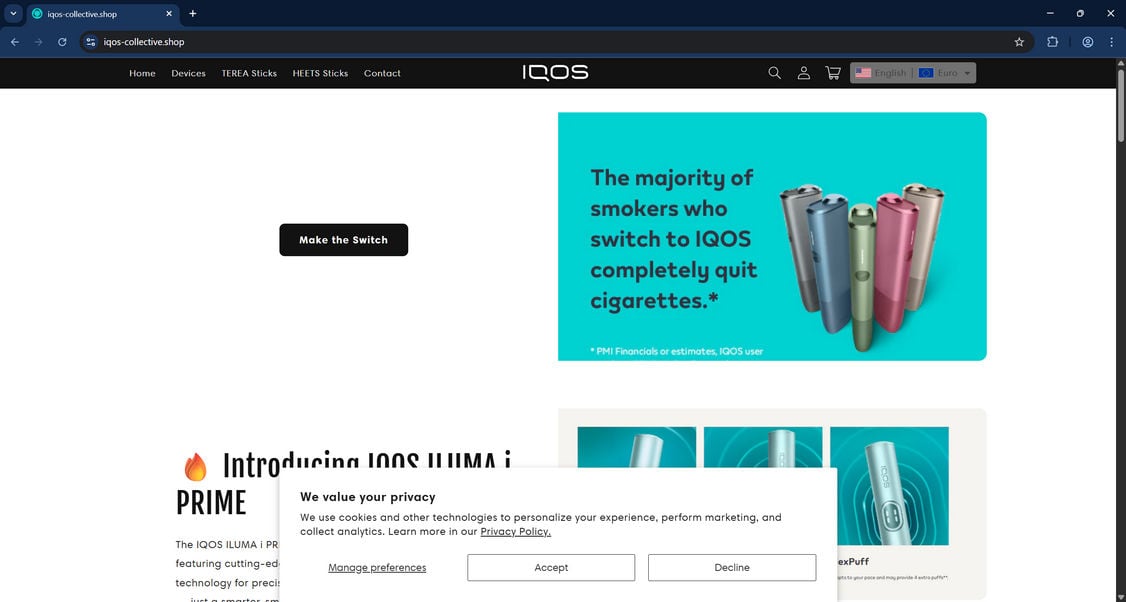Open the middle ILUMA device thumbnail
Viewport: 1126px width, 602px height.
[x=763, y=448]
